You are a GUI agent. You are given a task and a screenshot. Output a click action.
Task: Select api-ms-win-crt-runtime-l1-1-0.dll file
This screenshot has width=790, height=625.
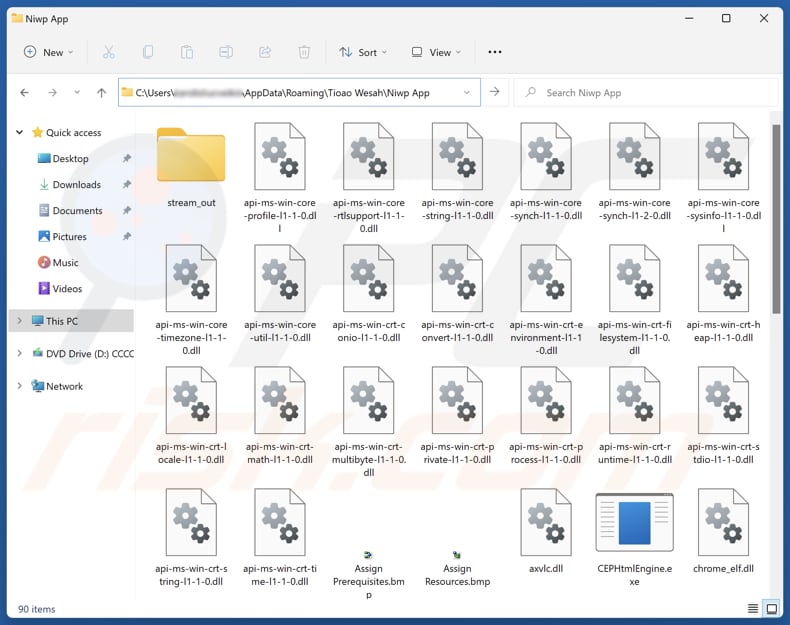click(x=635, y=415)
